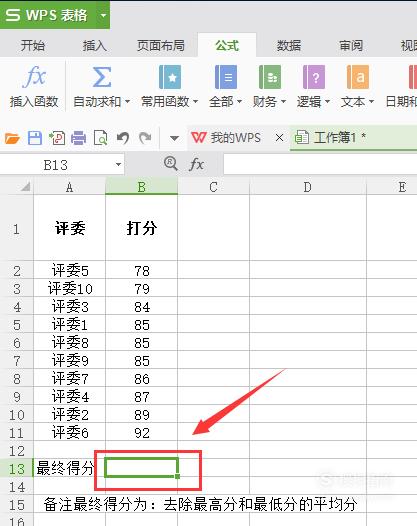Click the AutoSum (自动求和) sigma icon
The image size is (417, 526).
102,77
